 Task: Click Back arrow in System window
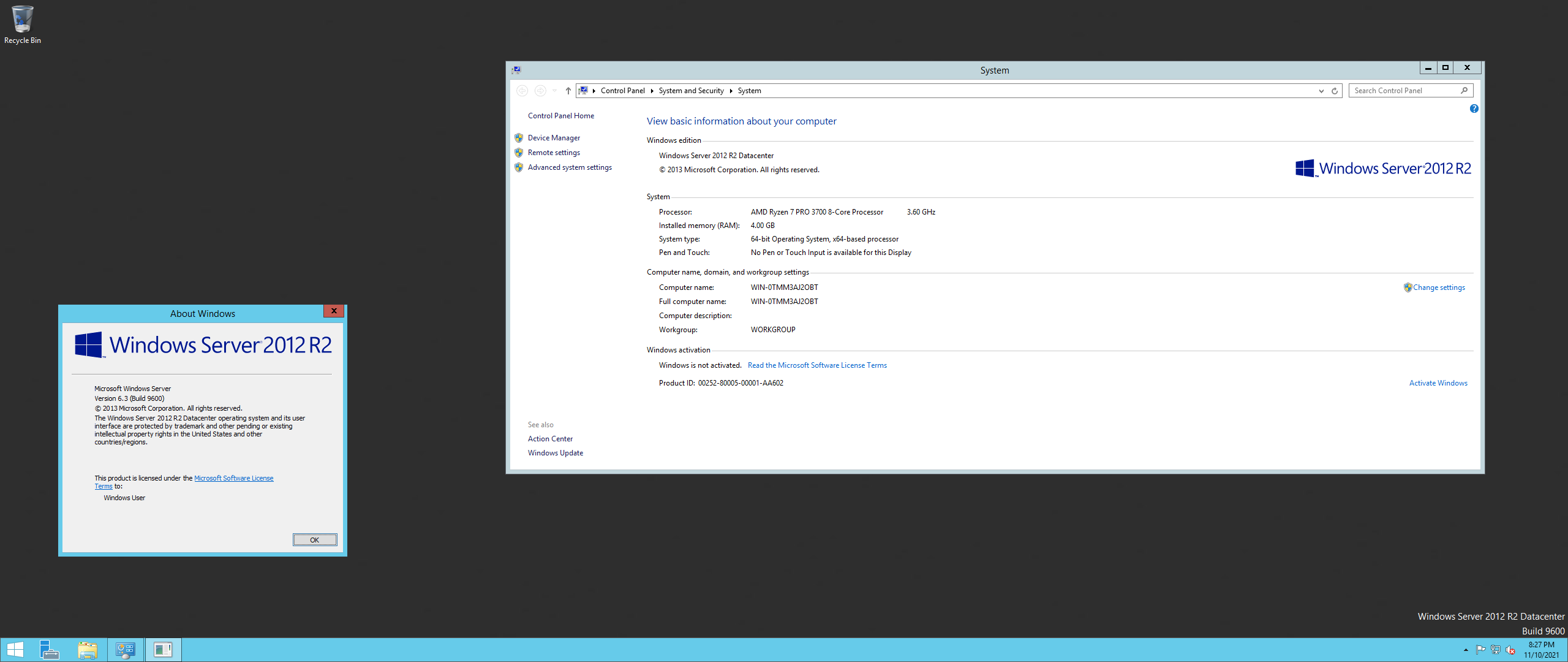(x=522, y=91)
